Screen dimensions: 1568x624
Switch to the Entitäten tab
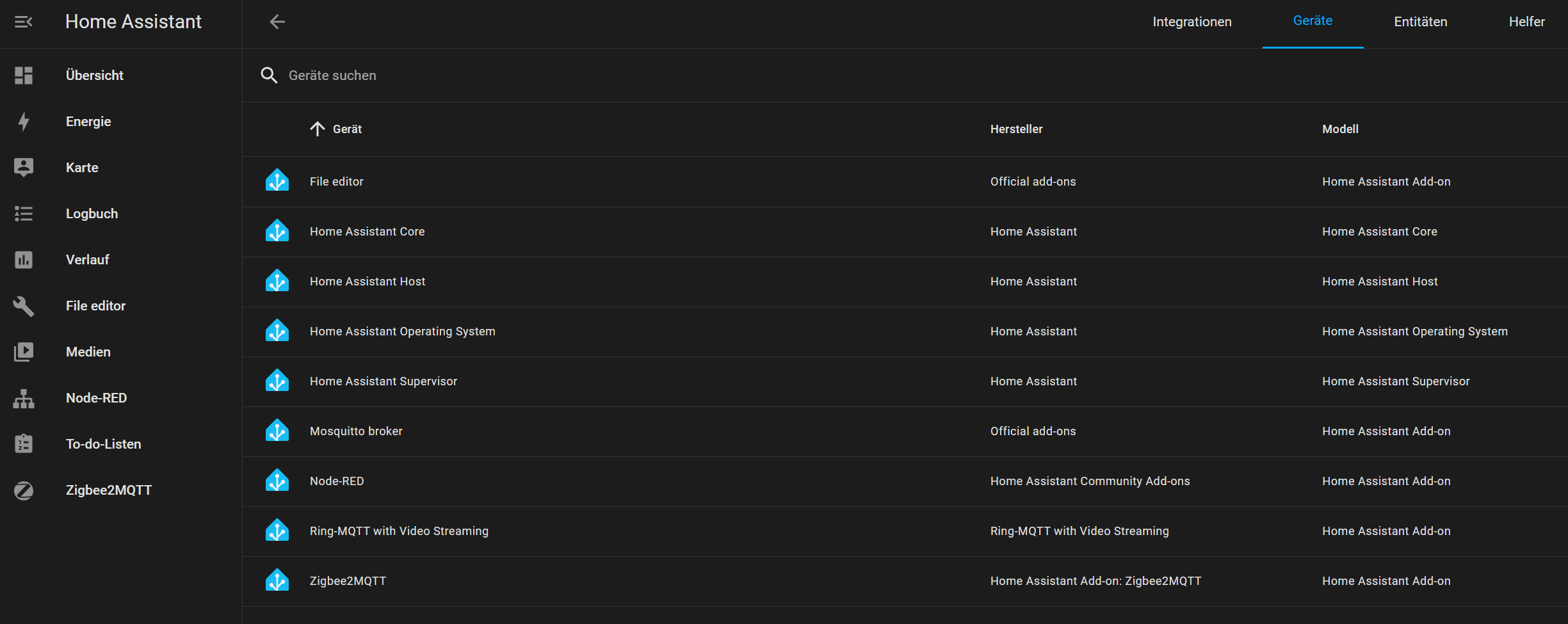pyautogui.click(x=1420, y=22)
